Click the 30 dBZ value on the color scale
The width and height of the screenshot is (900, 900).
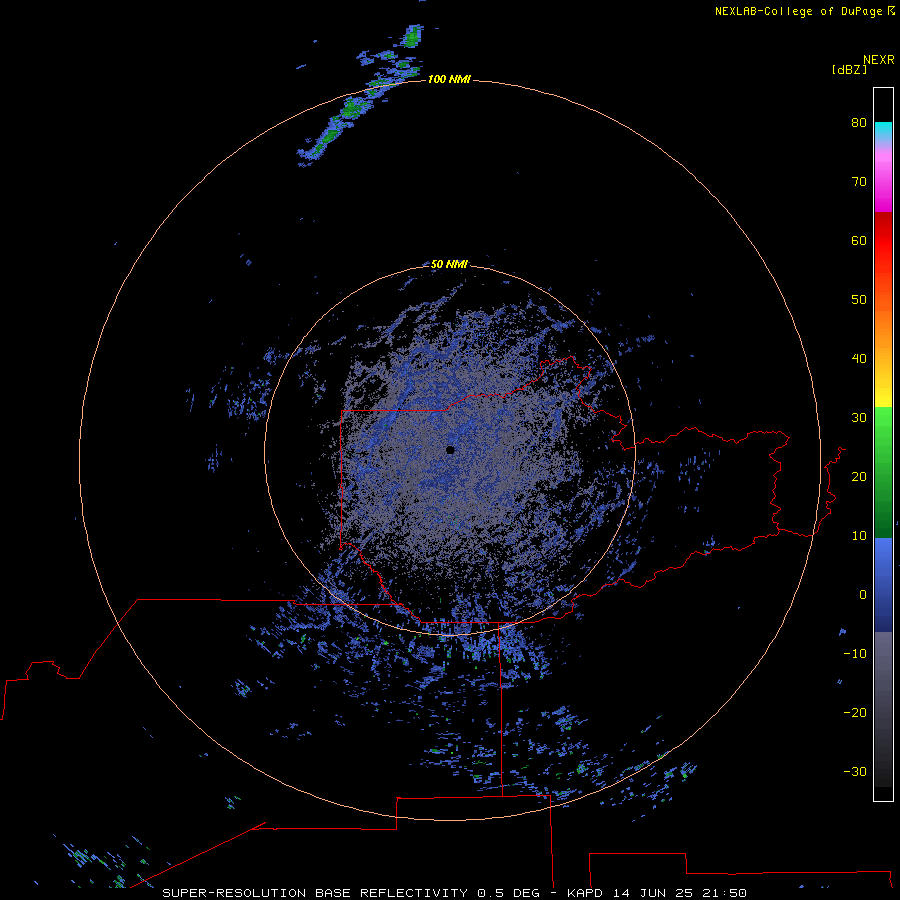coord(859,417)
